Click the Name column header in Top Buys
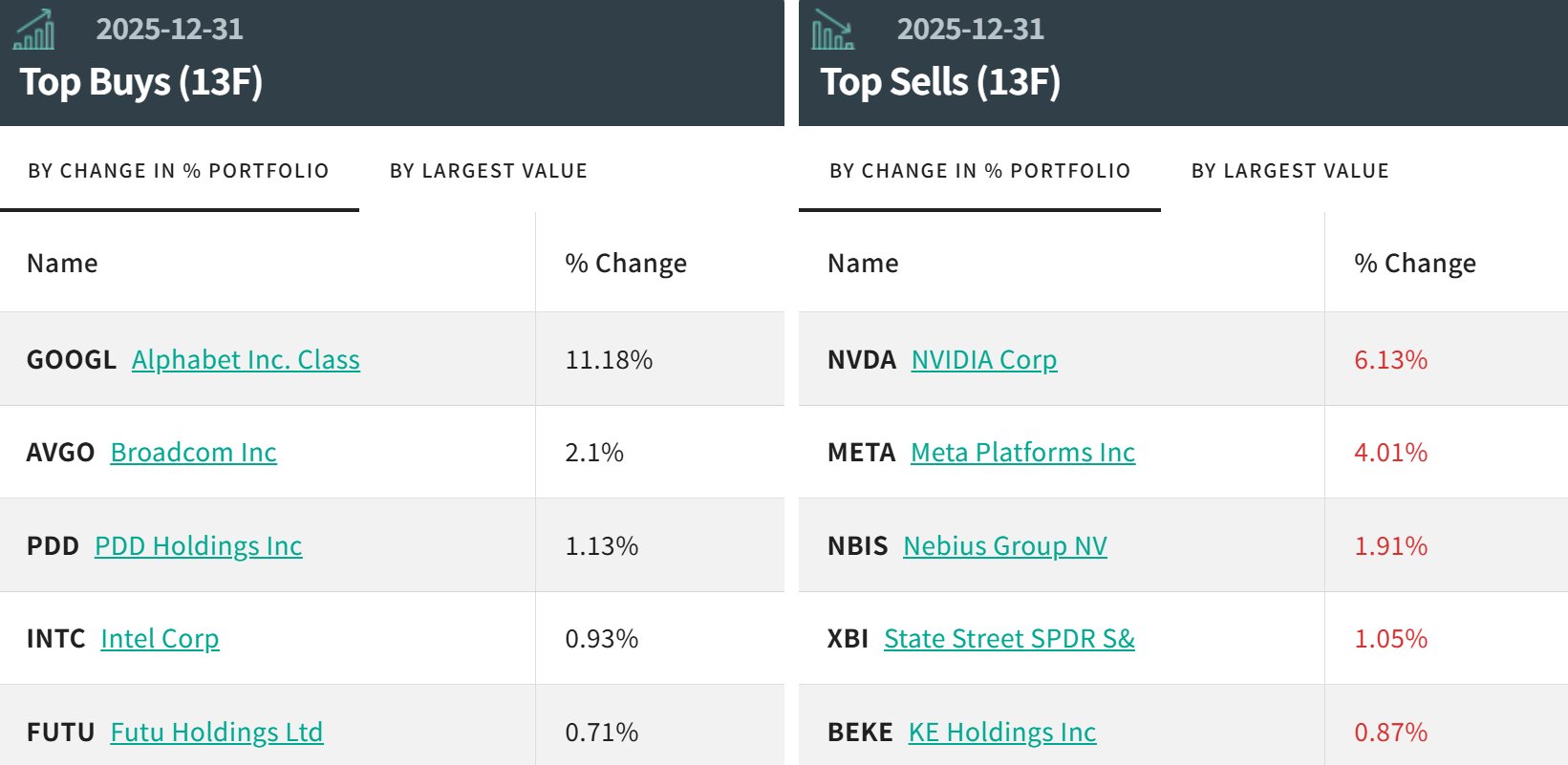The image size is (1568, 765). point(62,264)
